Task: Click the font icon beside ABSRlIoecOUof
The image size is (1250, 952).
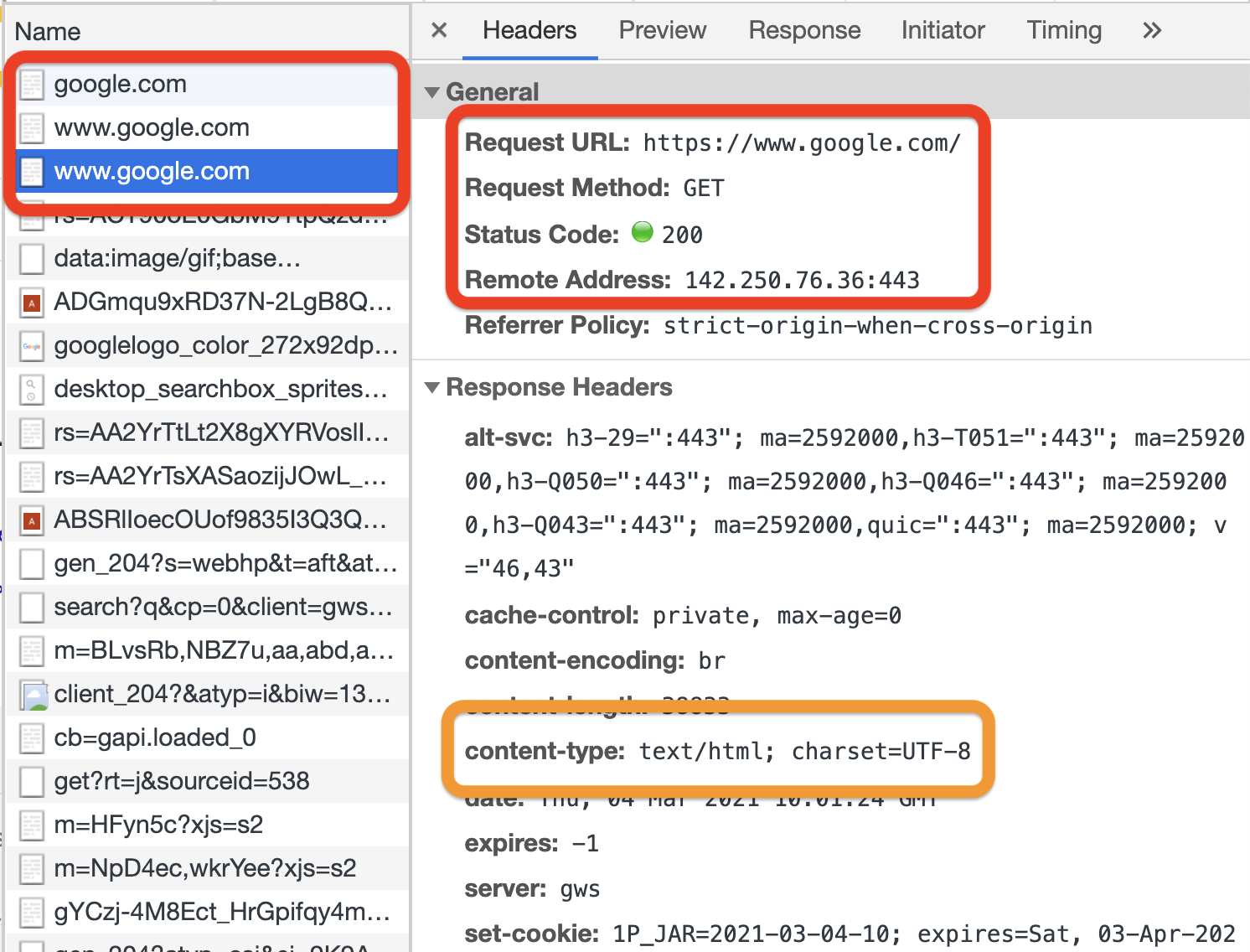Action: coord(32,520)
